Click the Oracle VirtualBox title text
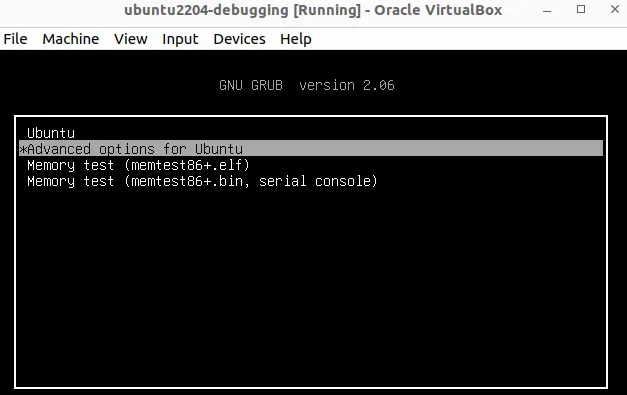The image size is (627, 395). pos(438,10)
